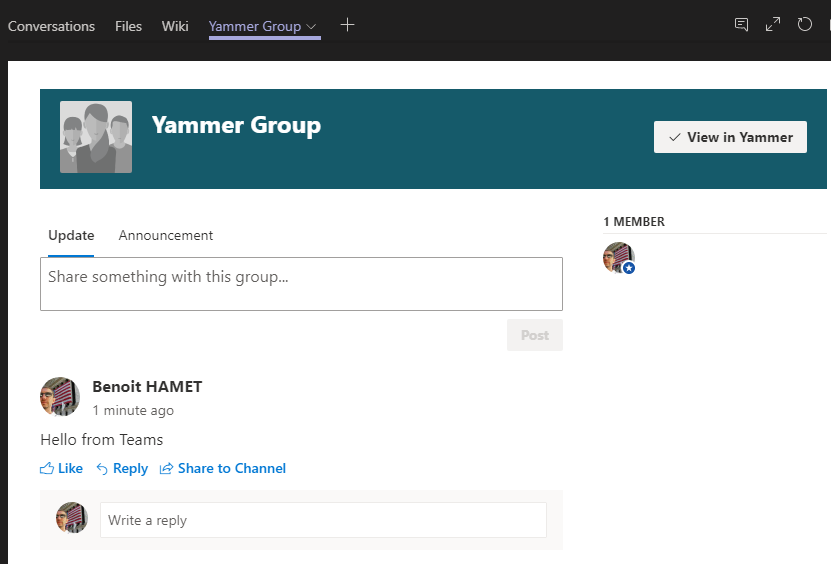Select the Announcement post type
Screen dimensions: 831x564
click(166, 236)
